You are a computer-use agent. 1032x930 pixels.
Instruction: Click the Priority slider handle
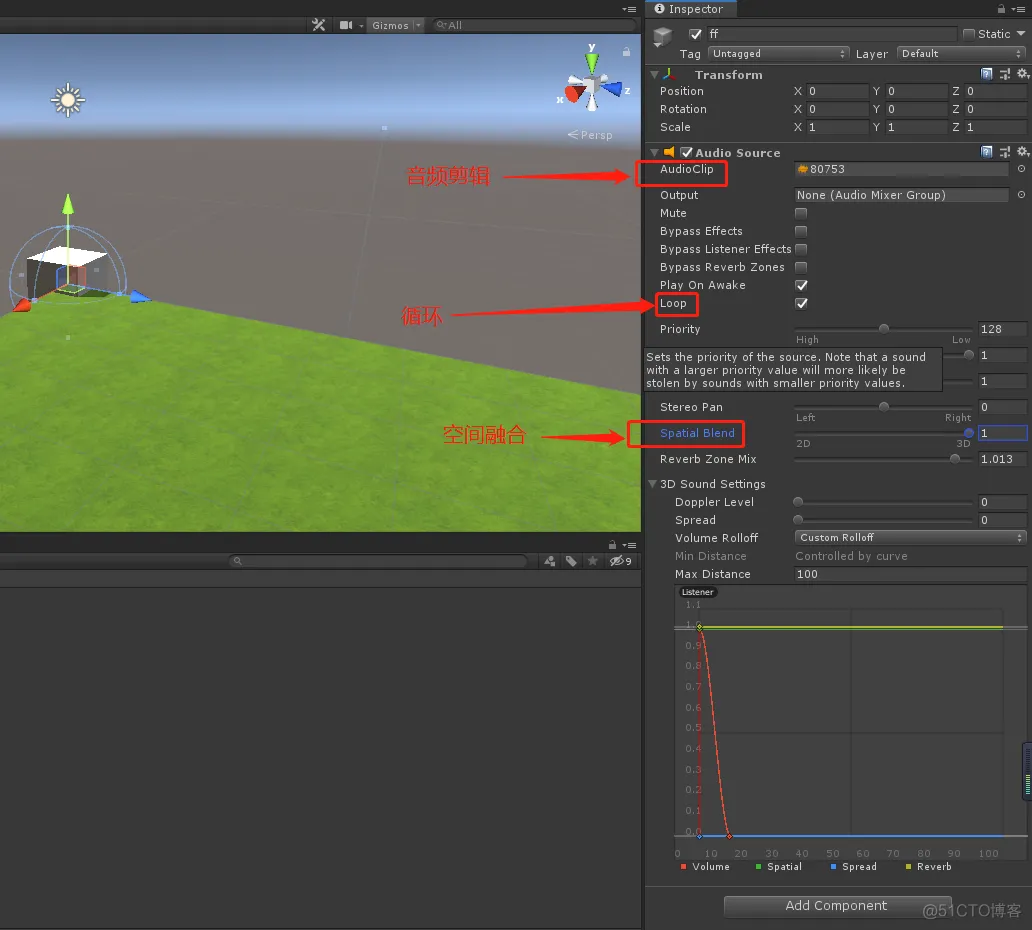884,328
